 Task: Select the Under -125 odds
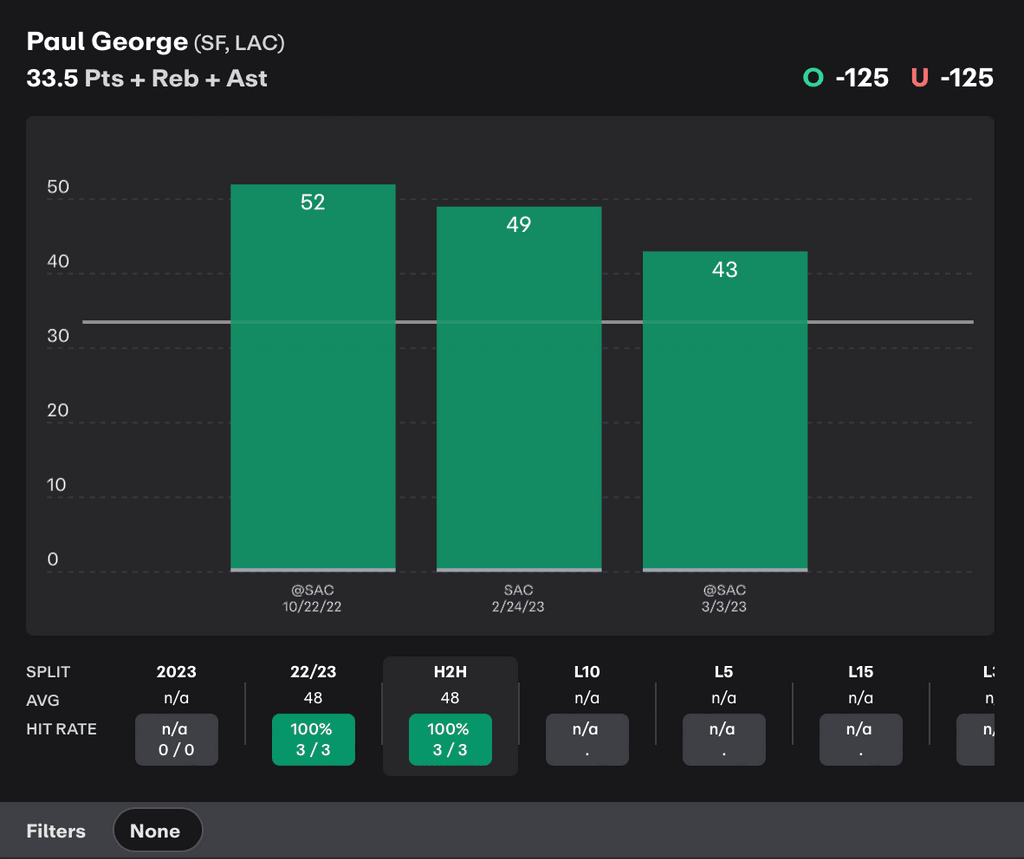click(x=967, y=78)
